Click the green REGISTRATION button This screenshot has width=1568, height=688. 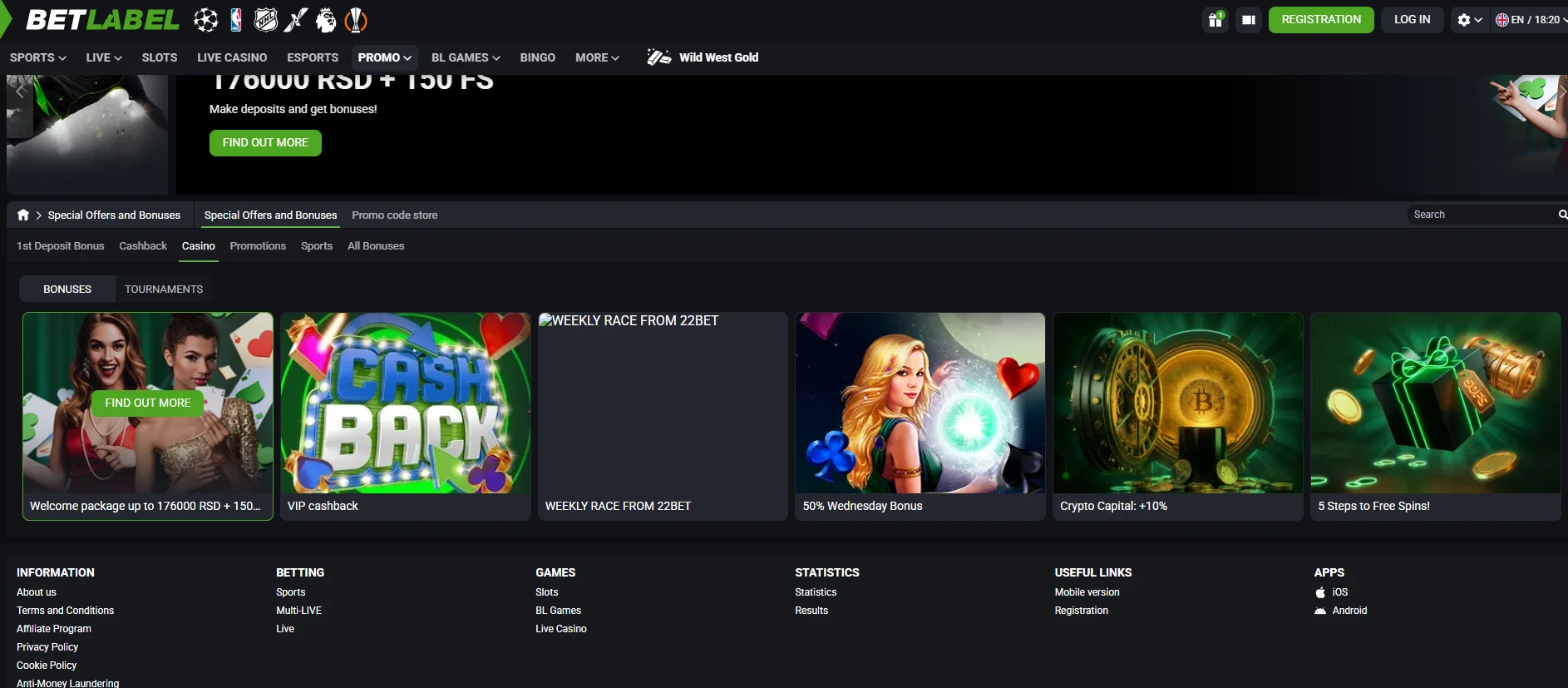(x=1321, y=20)
